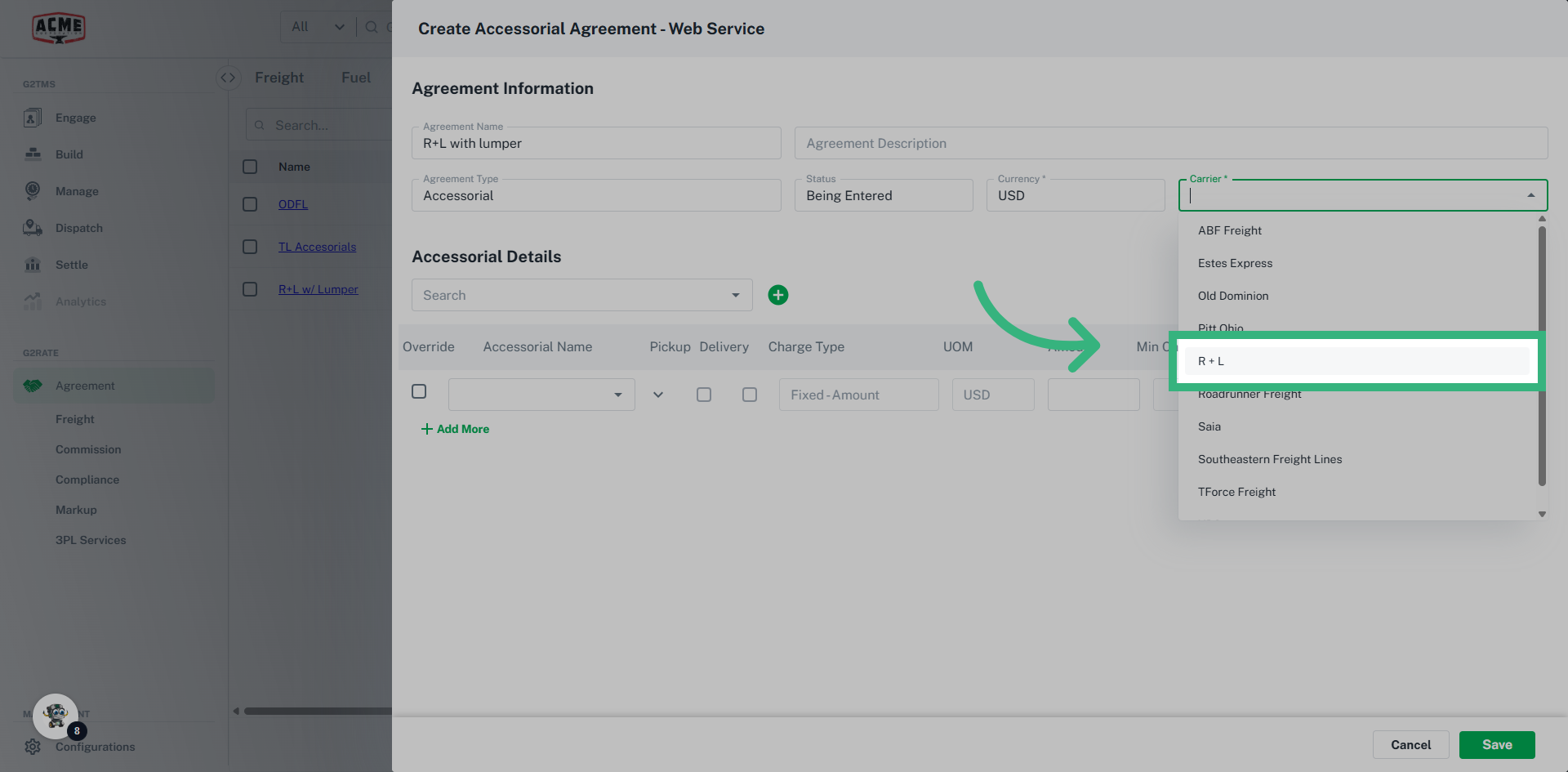1568x772 pixels.
Task: Tick the checkbox next to ODFL
Action: (250, 204)
